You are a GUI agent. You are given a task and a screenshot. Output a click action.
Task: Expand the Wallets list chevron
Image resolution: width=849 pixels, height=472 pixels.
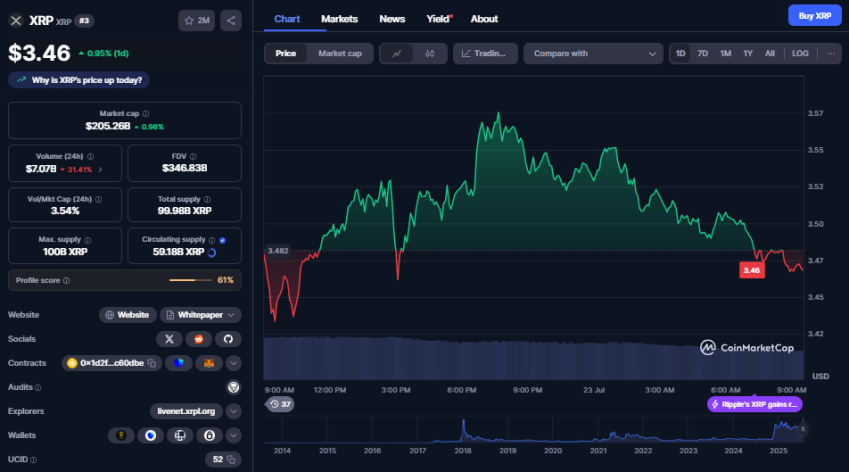point(233,435)
